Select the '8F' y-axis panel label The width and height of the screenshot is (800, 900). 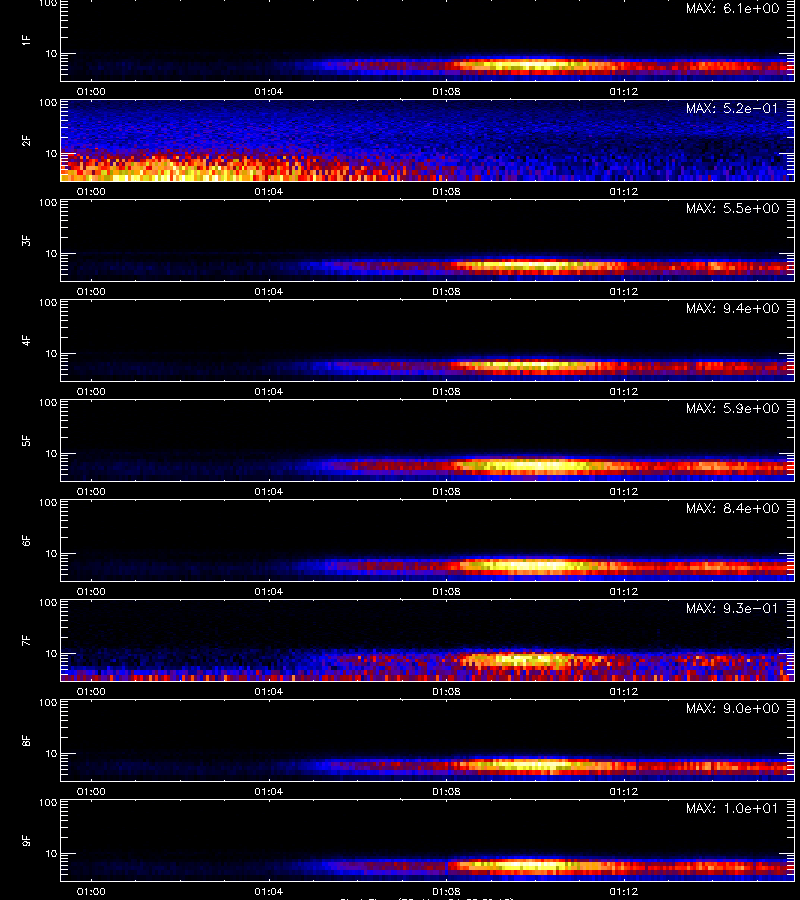(x=26, y=740)
